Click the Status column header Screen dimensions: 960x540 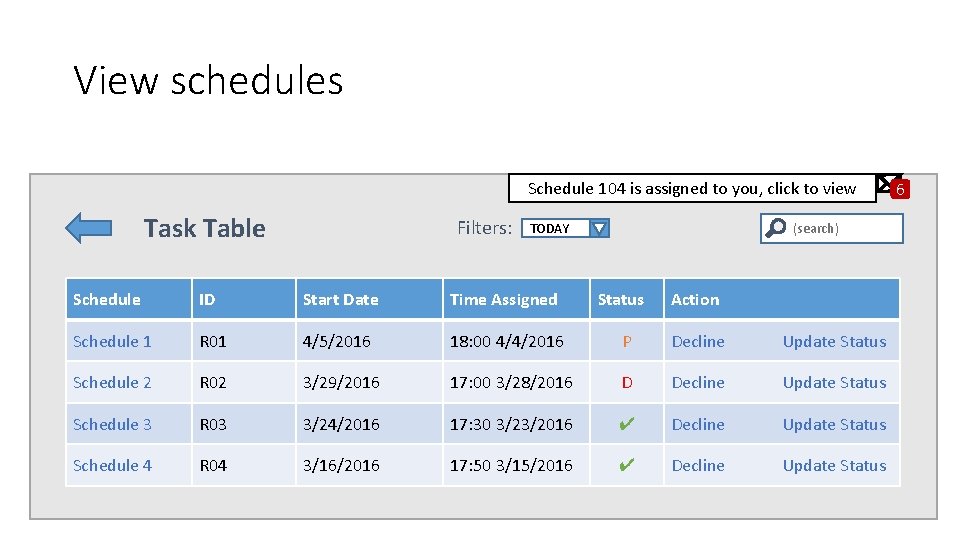(x=620, y=299)
